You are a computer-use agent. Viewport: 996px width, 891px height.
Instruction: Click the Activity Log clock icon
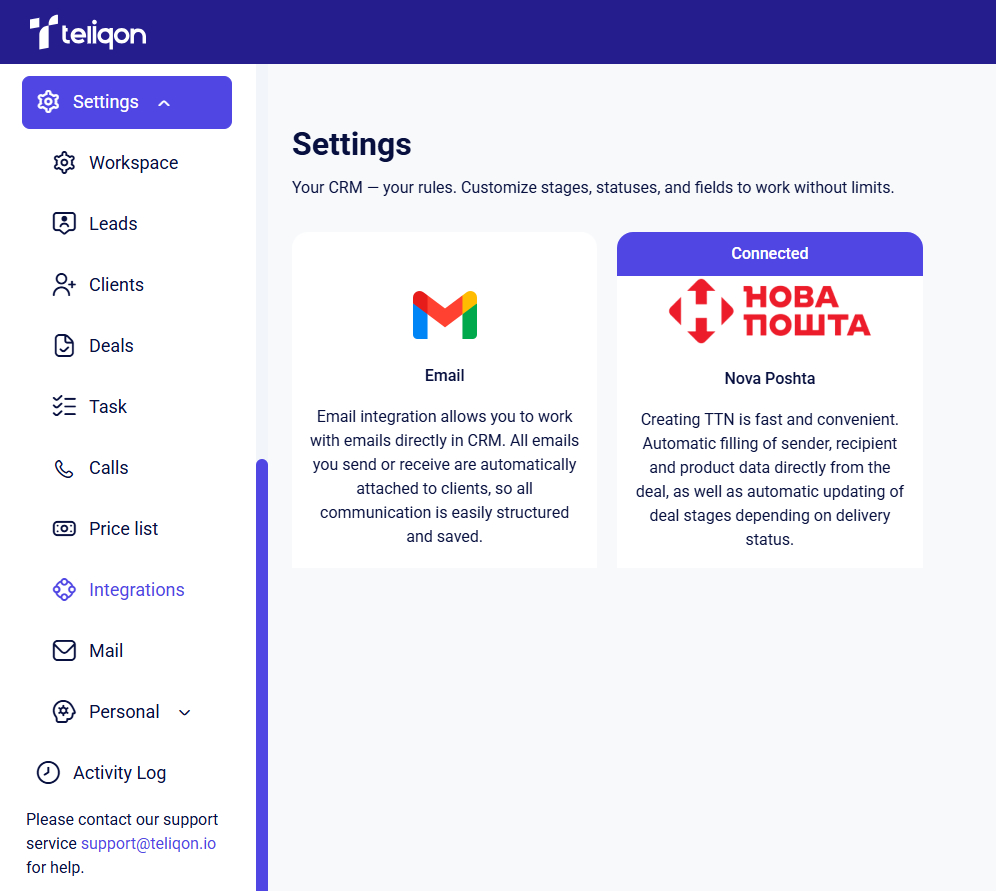(x=48, y=772)
